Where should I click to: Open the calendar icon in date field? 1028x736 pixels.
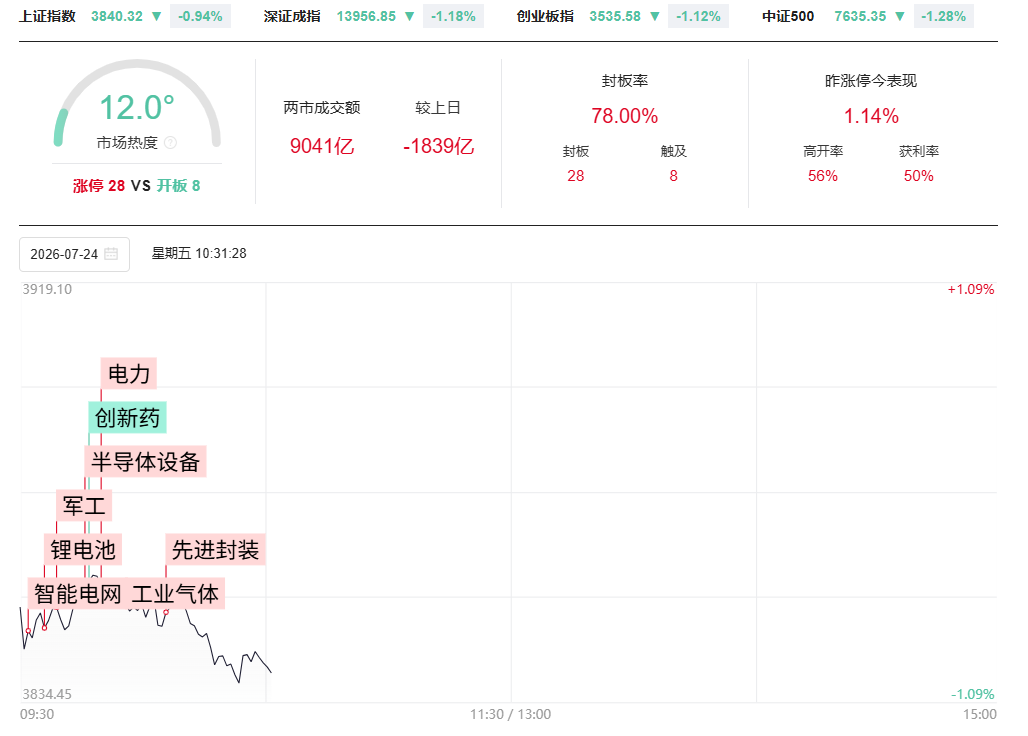point(111,254)
